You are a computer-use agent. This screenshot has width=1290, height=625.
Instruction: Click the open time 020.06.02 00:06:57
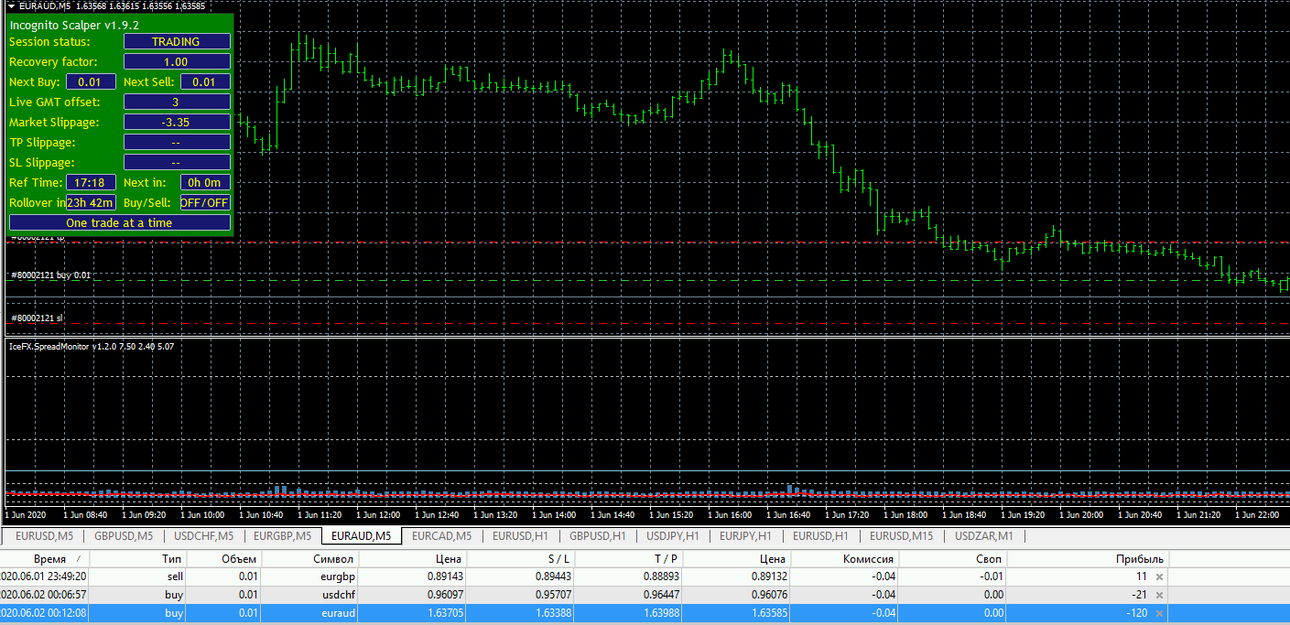click(x=43, y=595)
